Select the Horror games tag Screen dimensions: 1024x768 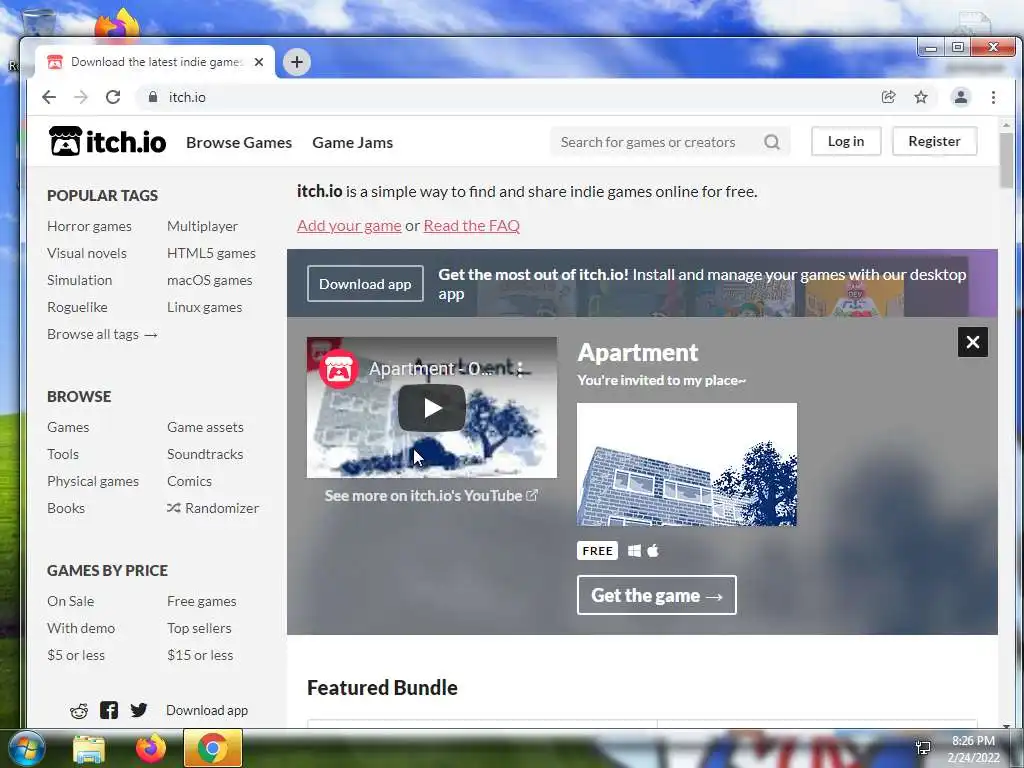[x=89, y=226]
